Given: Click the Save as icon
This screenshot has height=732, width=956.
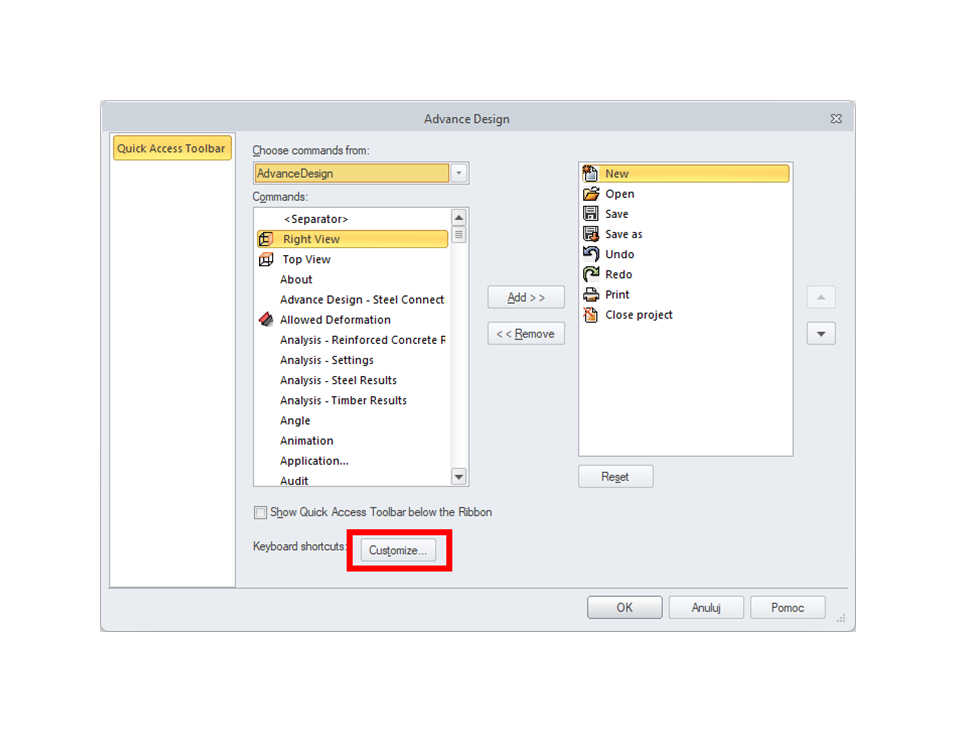Looking at the screenshot, I should click(x=591, y=234).
